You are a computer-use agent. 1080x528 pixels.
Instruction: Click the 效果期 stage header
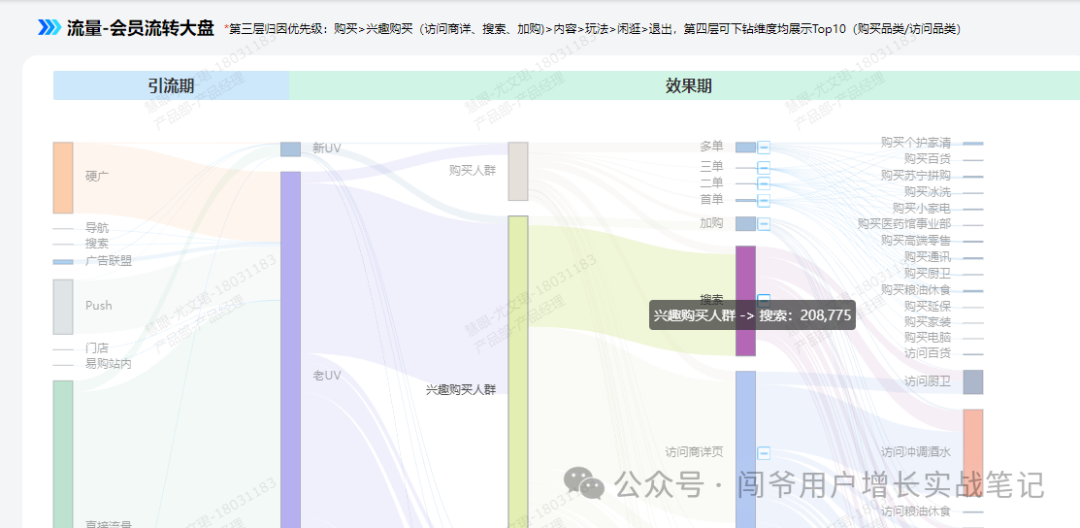tap(685, 85)
